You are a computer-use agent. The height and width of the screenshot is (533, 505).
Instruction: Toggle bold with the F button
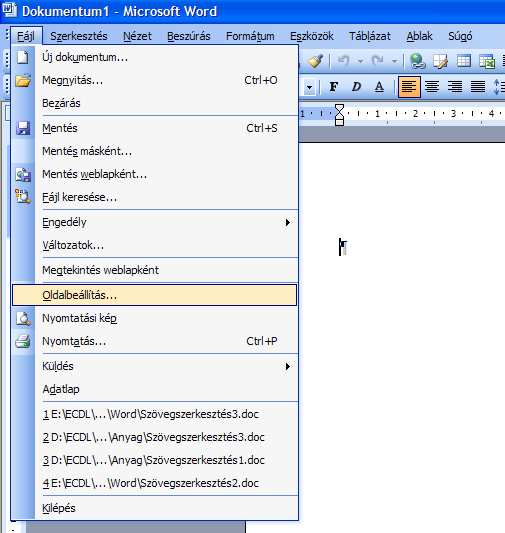click(334, 87)
